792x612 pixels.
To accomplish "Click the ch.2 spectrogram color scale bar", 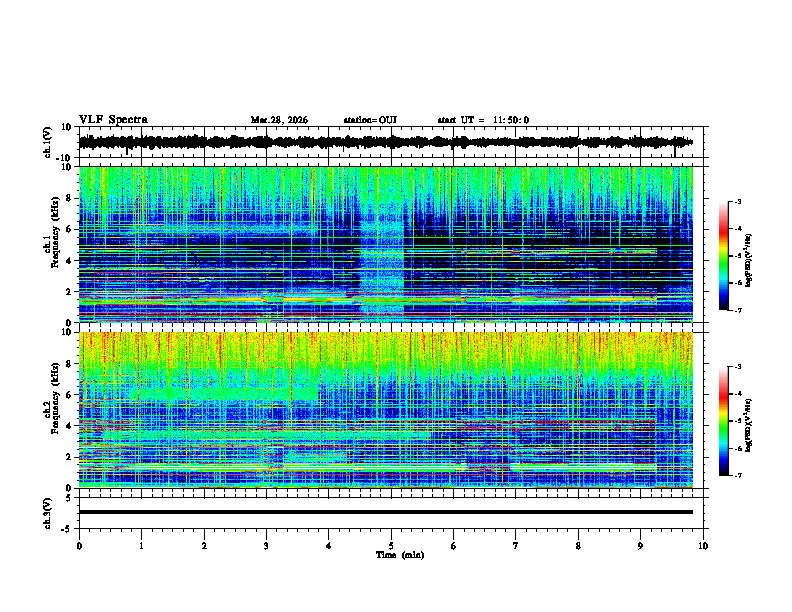I will [x=724, y=421].
